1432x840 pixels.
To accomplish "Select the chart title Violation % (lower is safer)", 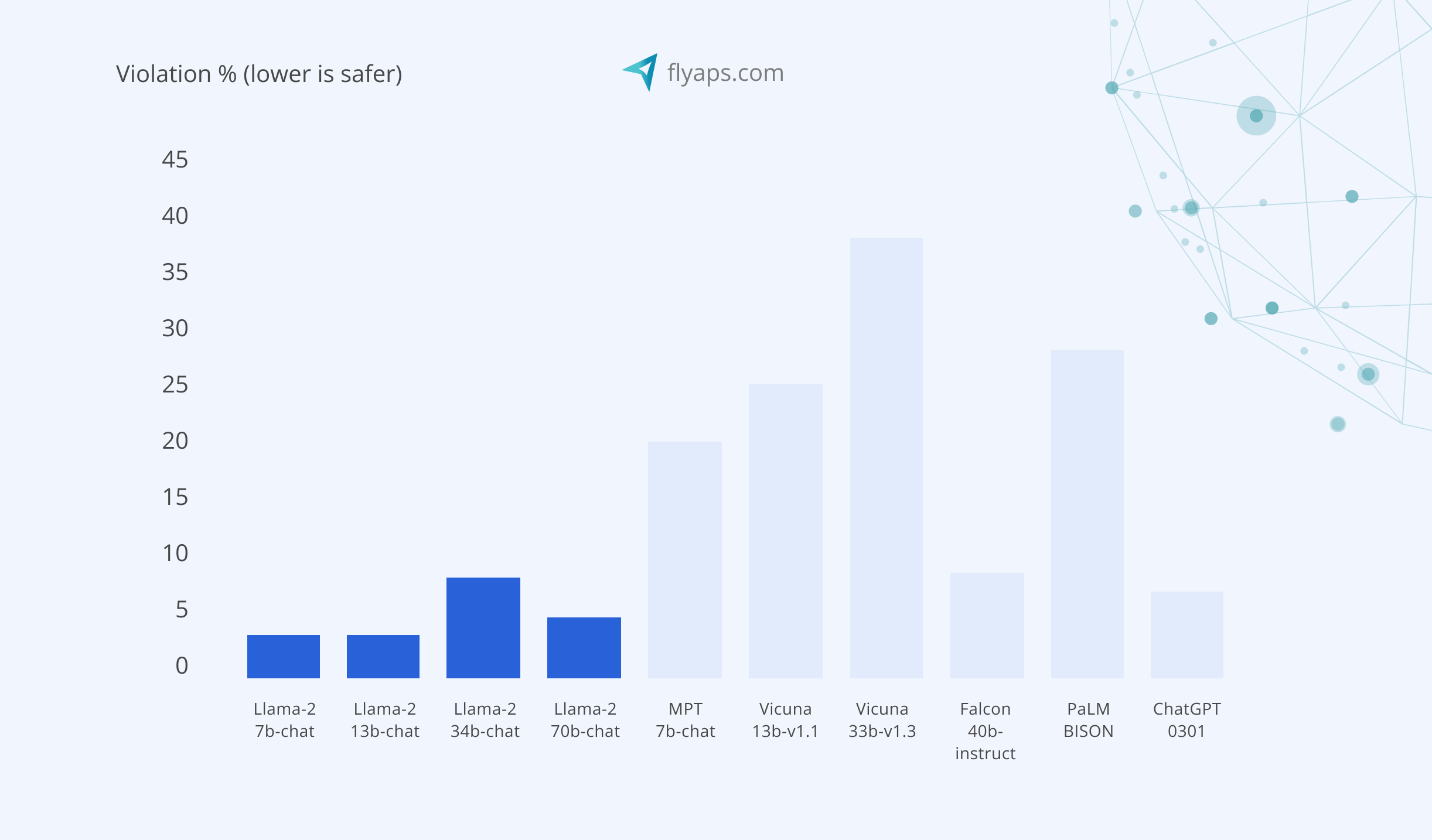I will point(260,74).
